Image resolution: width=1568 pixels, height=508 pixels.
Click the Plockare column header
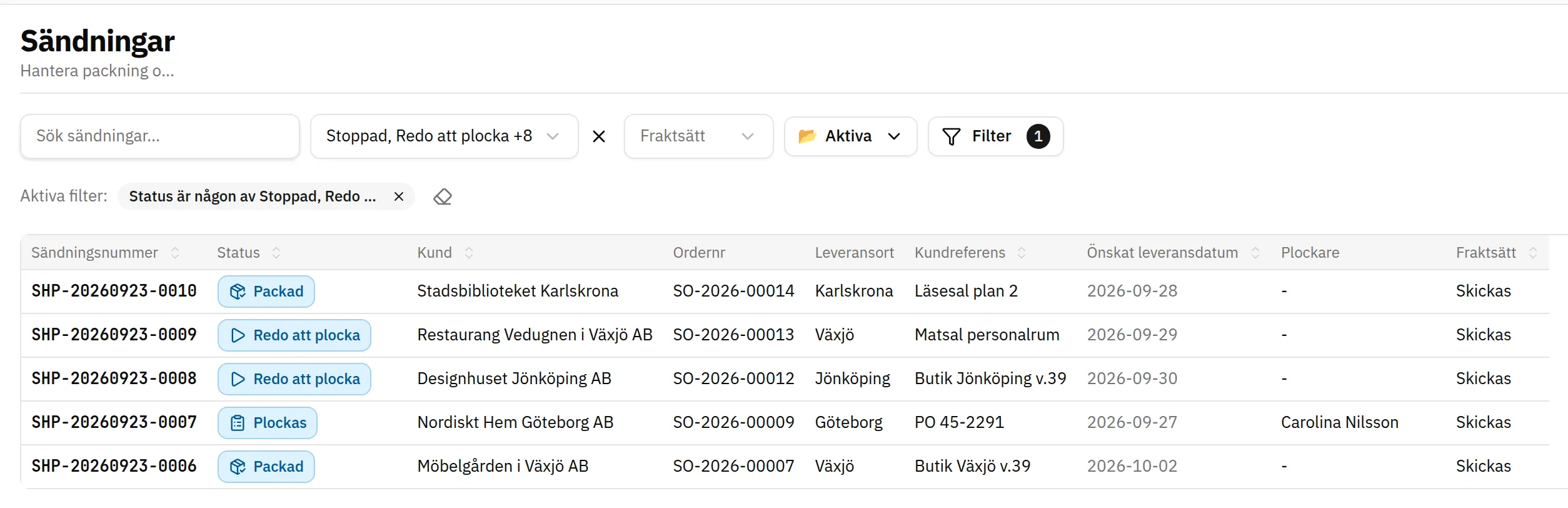tap(1310, 253)
